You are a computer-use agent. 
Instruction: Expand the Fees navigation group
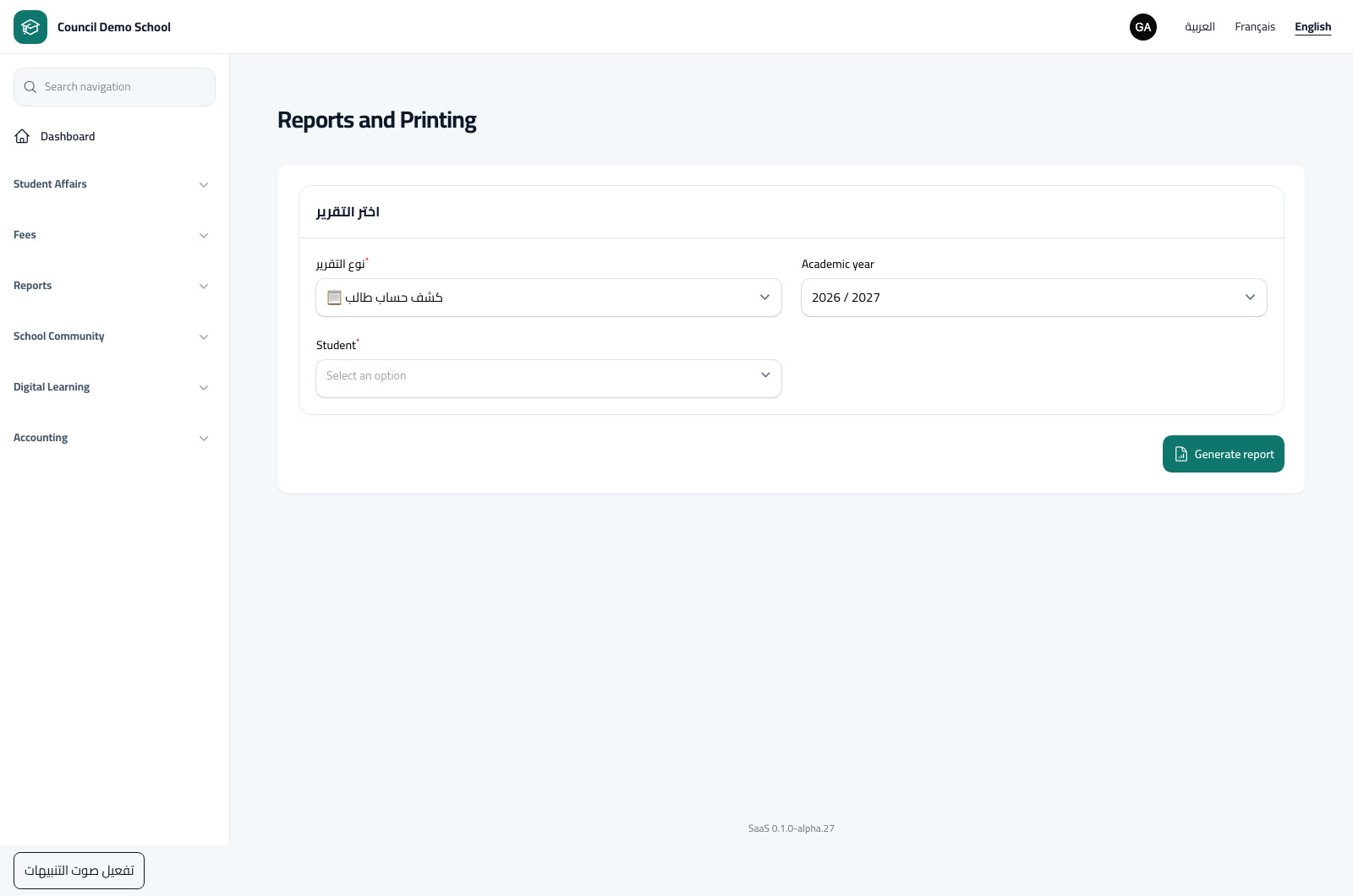[x=111, y=235]
